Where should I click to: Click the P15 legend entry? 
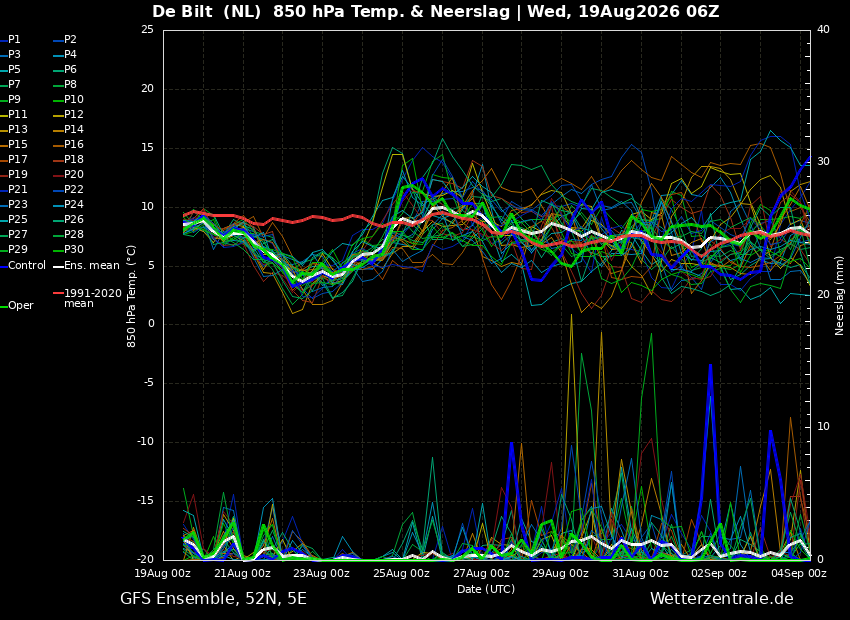pyautogui.click(x=14, y=145)
